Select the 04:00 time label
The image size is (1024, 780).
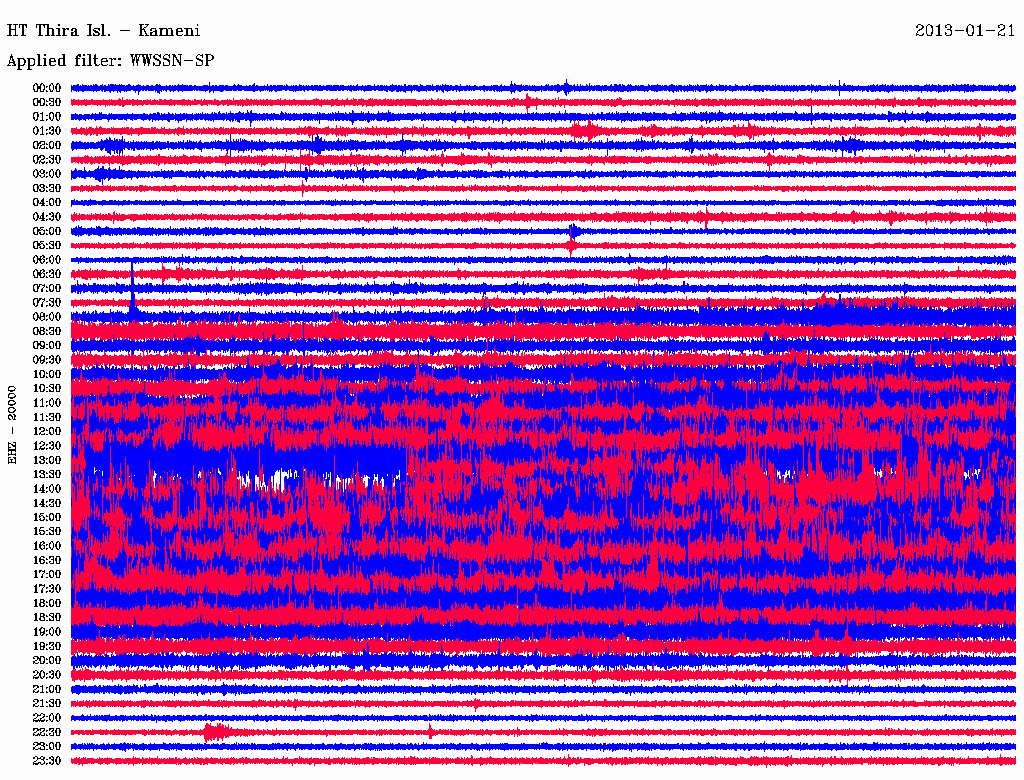(46, 203)
